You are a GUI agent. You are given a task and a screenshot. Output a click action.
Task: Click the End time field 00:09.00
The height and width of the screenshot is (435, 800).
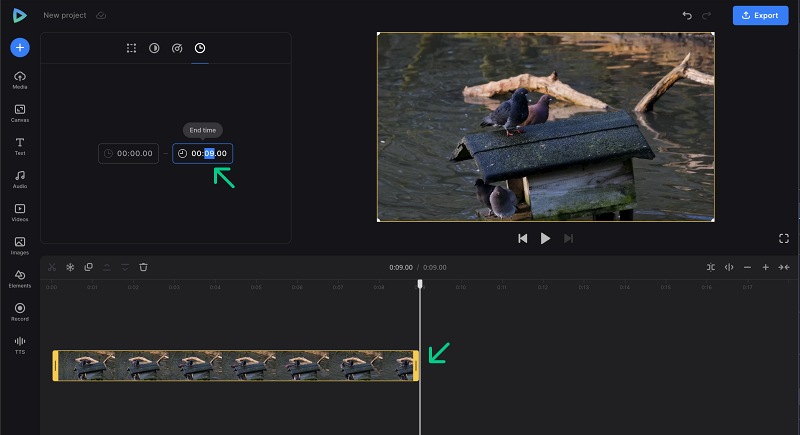pyautogui.click(x=203, y=153)
